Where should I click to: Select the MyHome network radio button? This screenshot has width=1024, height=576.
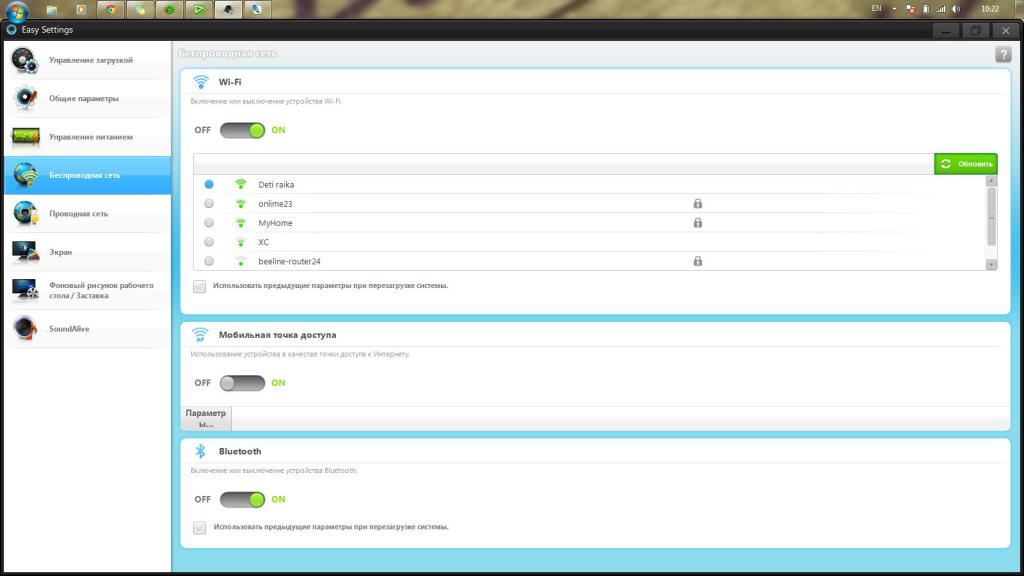click(209, 223)
